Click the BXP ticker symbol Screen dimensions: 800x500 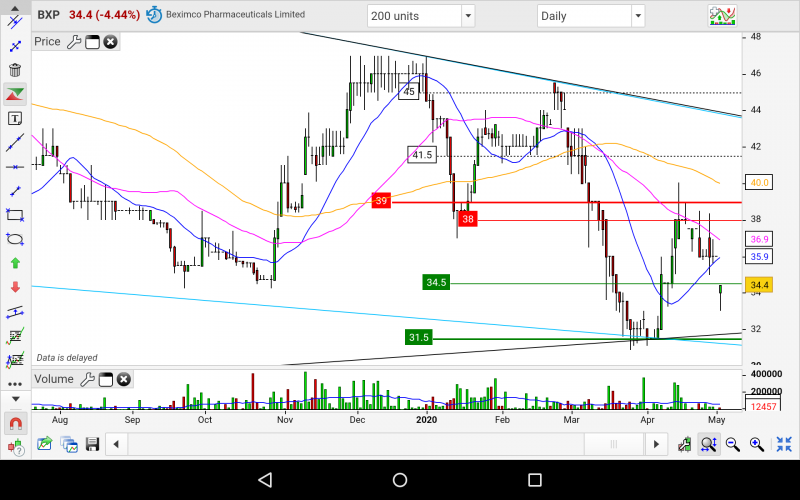(47, 15)
